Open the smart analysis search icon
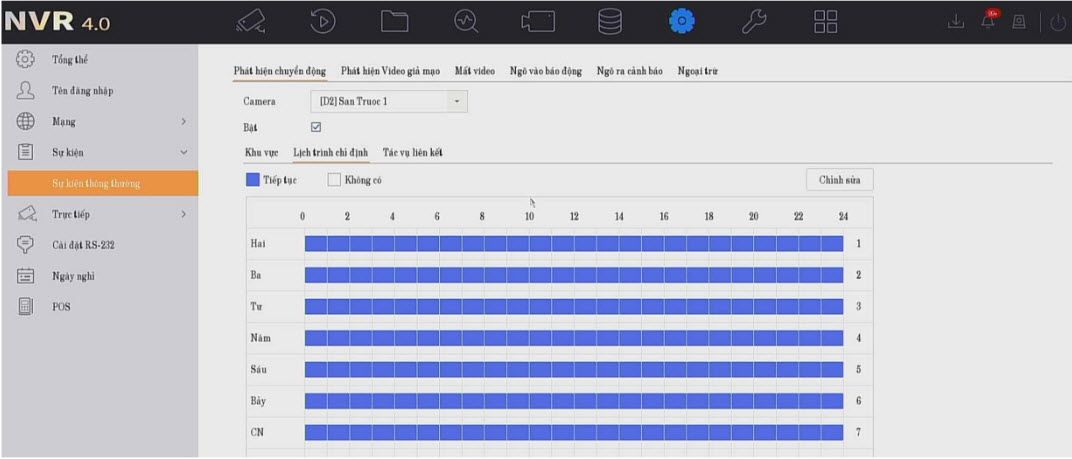Viewport: 1072px width, 459px height. 466,22
